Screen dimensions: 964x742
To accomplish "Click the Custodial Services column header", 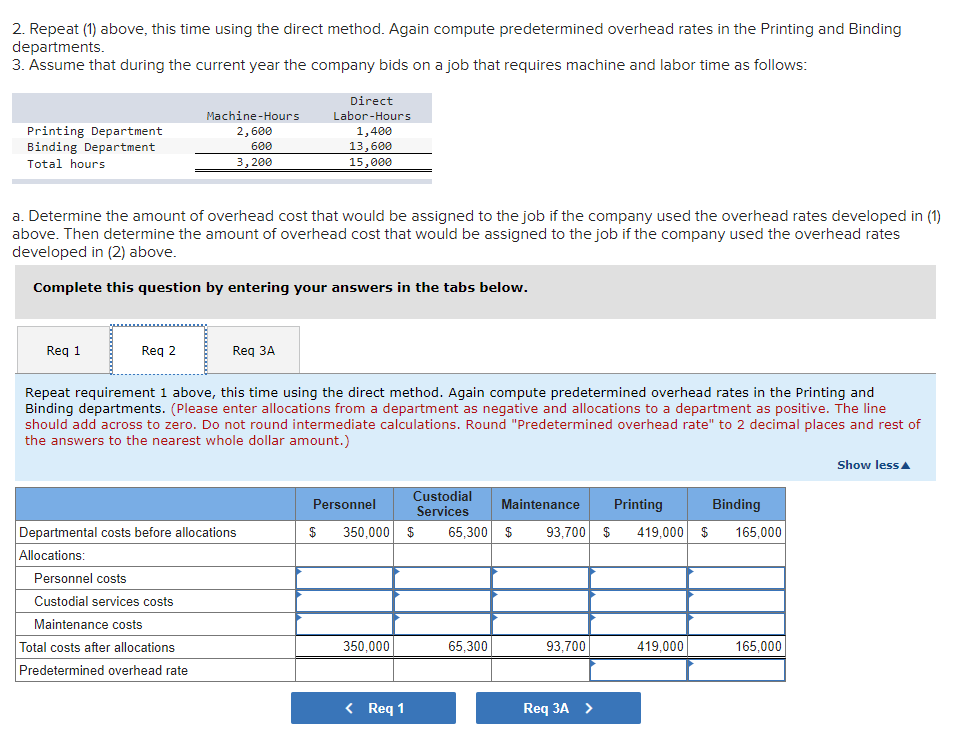I will click(x=443, y=504).
